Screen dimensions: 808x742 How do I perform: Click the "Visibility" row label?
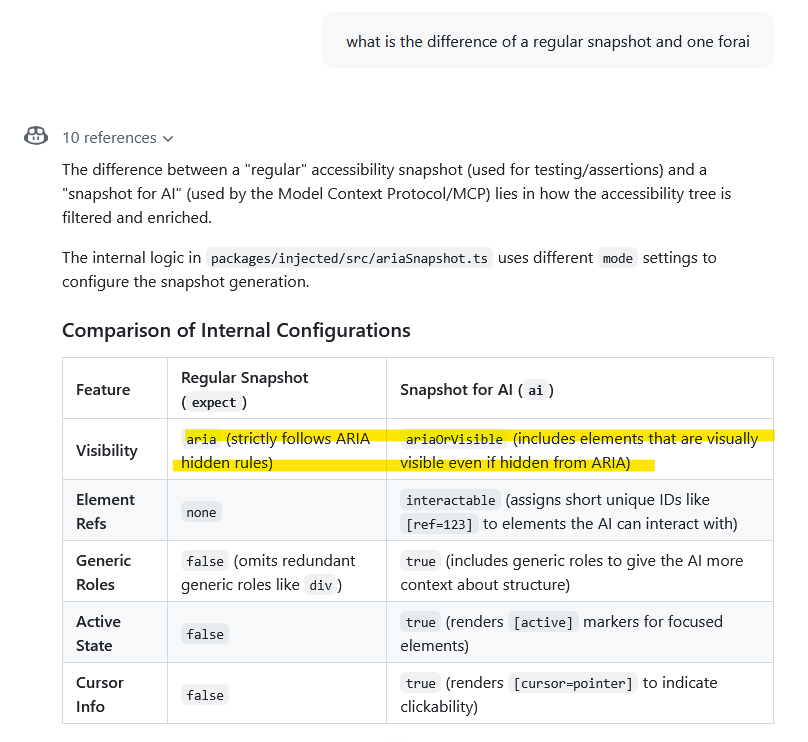click(107, 451)
